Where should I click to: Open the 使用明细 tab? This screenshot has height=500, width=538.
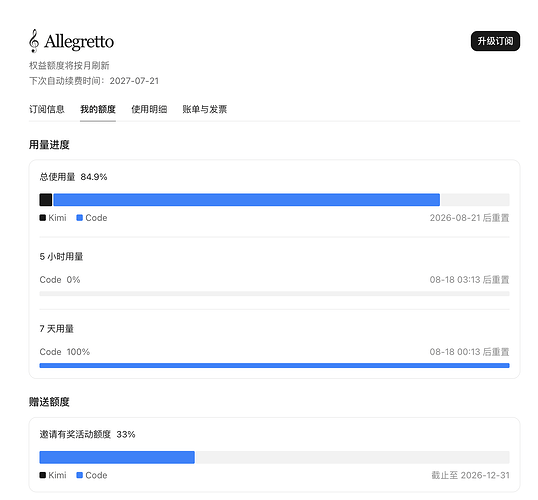pyautogui.click(x=149, y=109)
